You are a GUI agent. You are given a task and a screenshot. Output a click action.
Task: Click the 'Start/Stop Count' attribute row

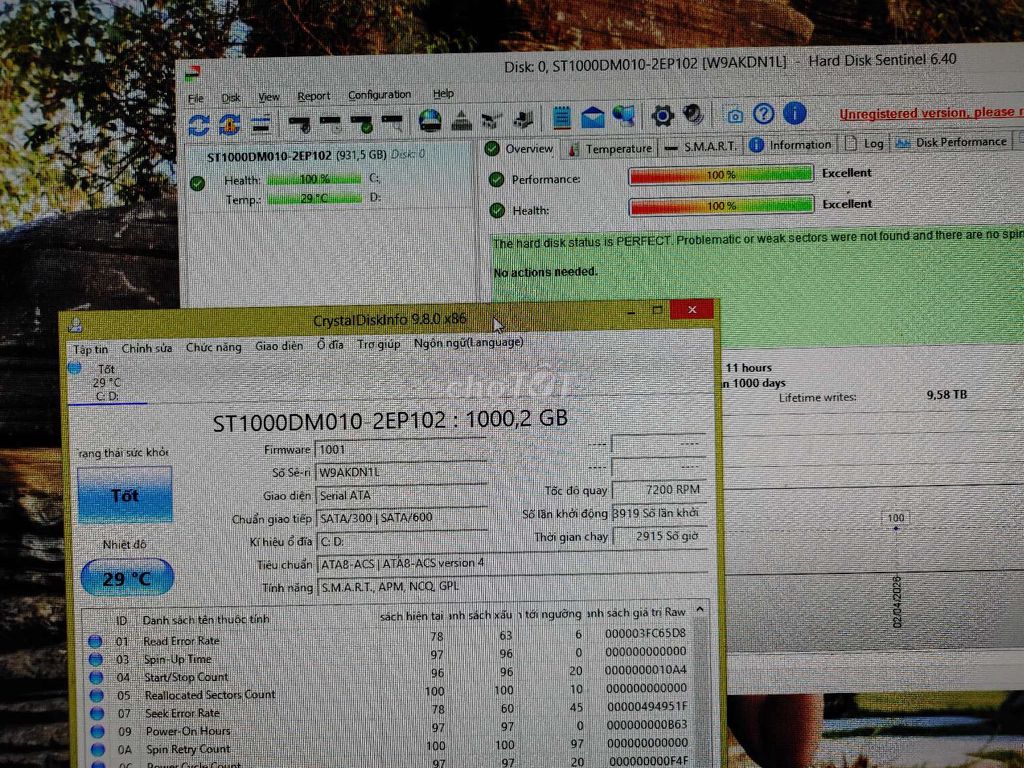[389, 675]
